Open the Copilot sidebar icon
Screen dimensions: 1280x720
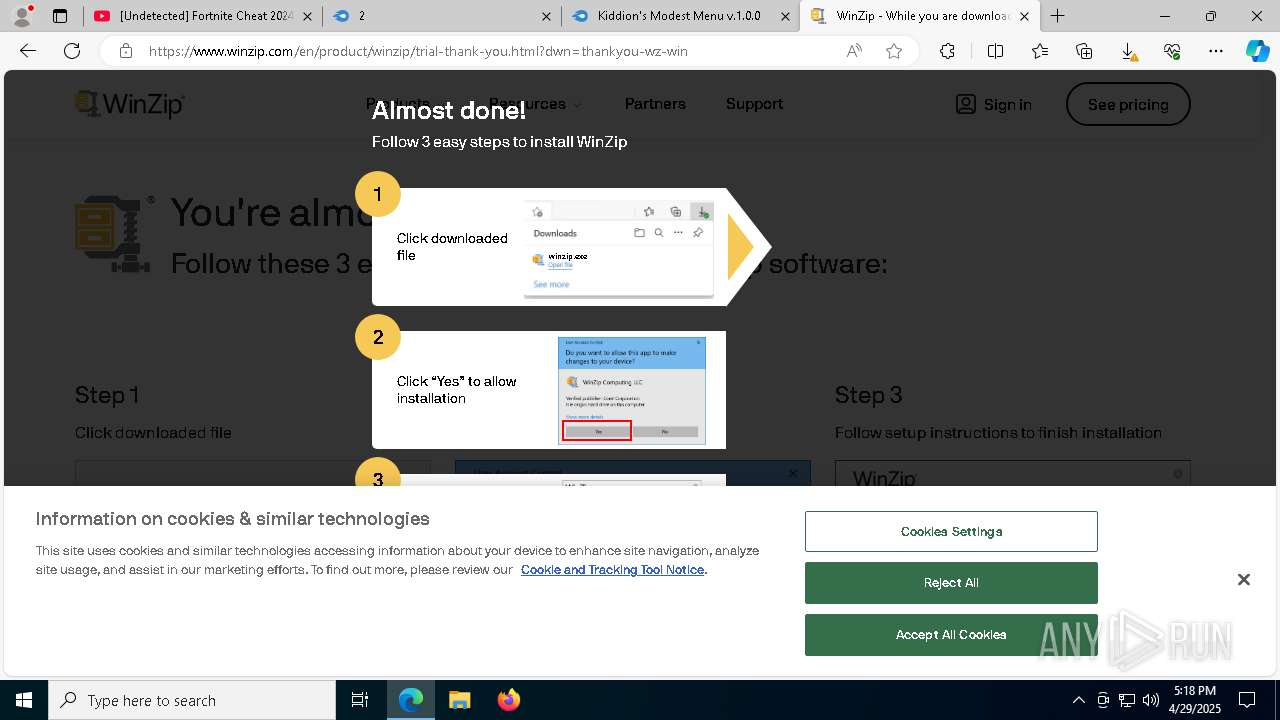click(1257, 51)
